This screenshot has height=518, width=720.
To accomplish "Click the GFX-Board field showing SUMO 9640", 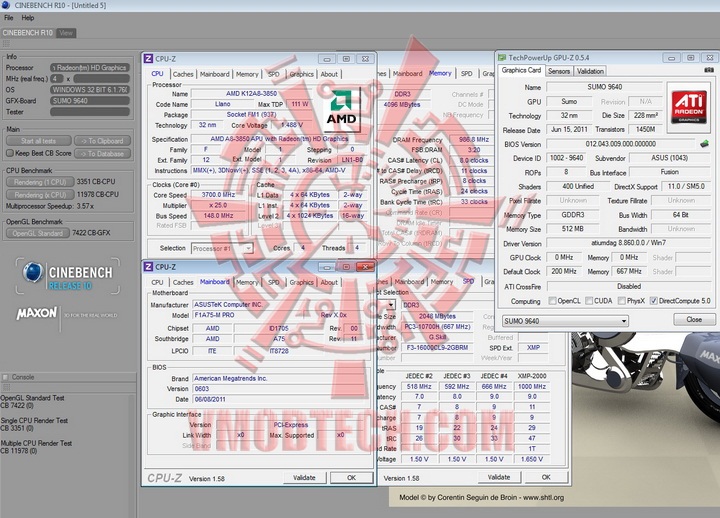I will click(90, 101).
